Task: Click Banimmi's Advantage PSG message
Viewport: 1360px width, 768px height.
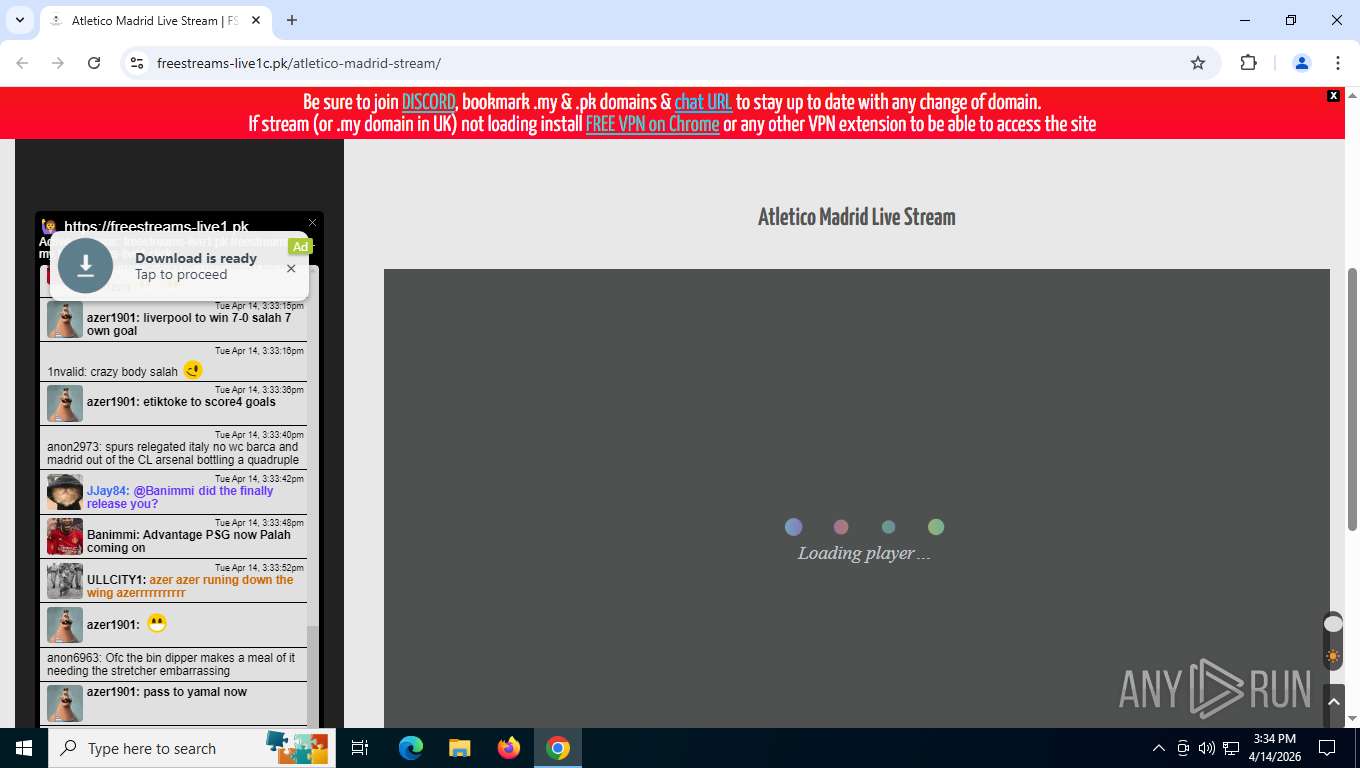Action: click(189, 541)
